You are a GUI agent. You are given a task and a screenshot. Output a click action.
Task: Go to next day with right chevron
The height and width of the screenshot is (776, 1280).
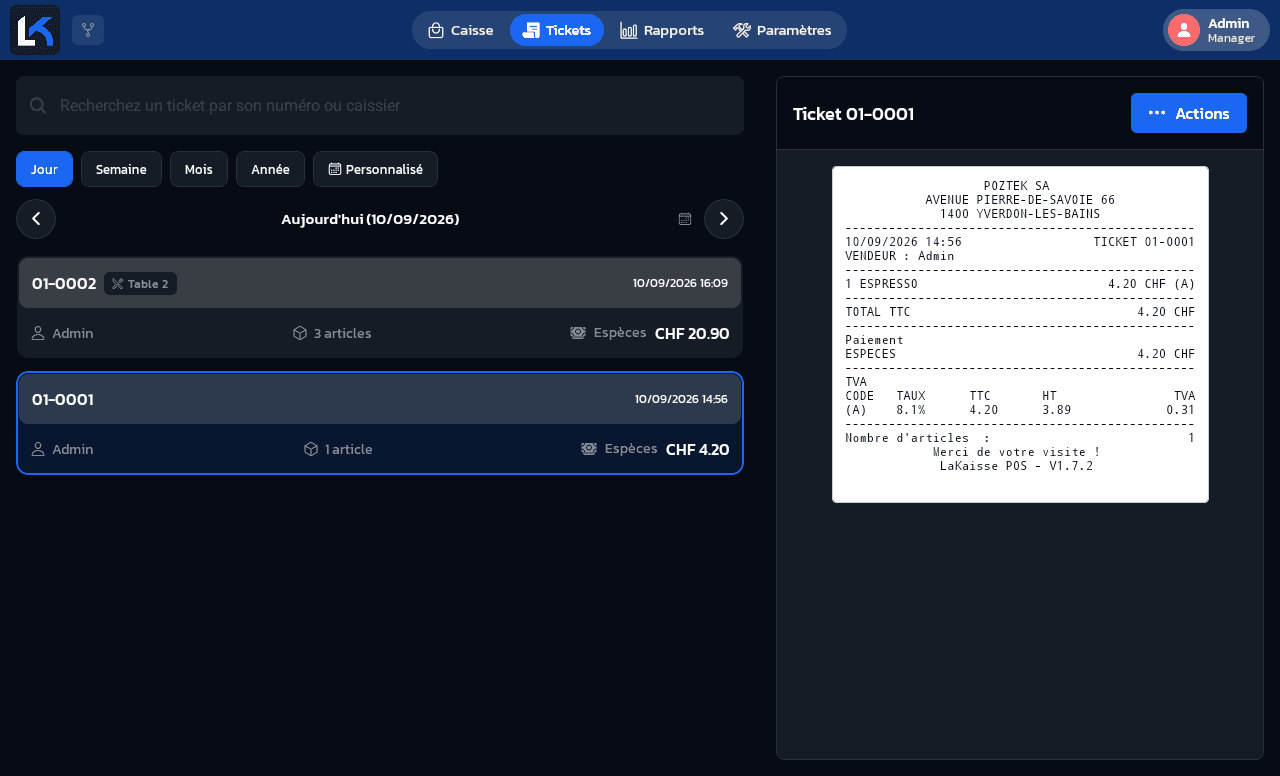724,219
